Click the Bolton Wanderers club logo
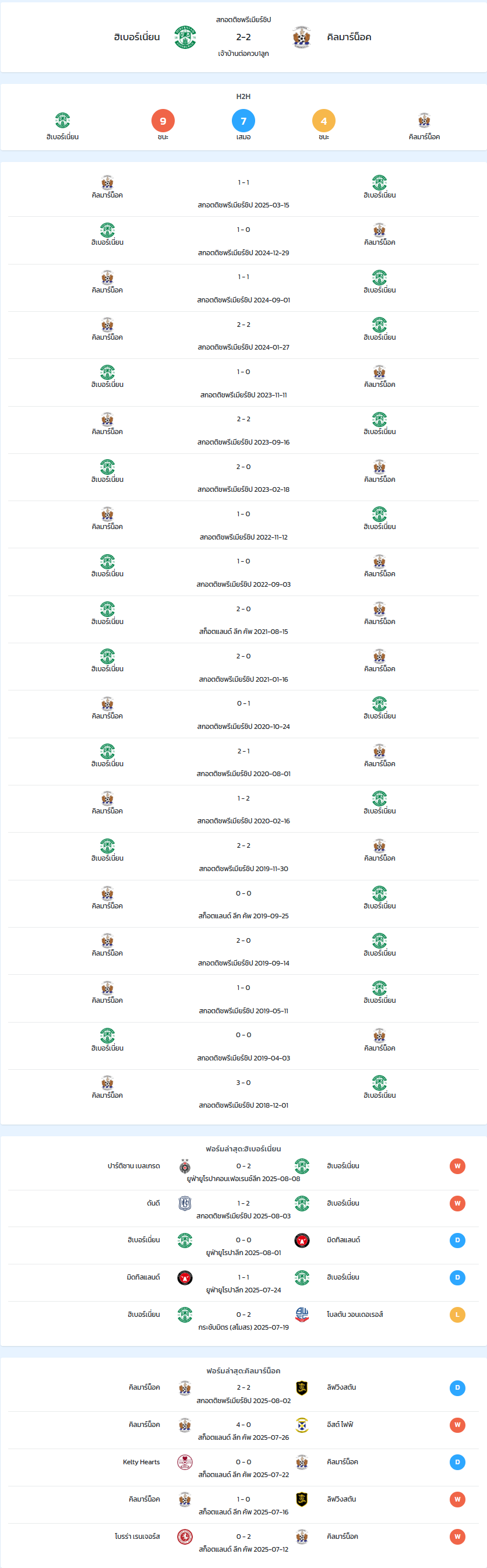 pyautogui.click(x=302, y=1315)
